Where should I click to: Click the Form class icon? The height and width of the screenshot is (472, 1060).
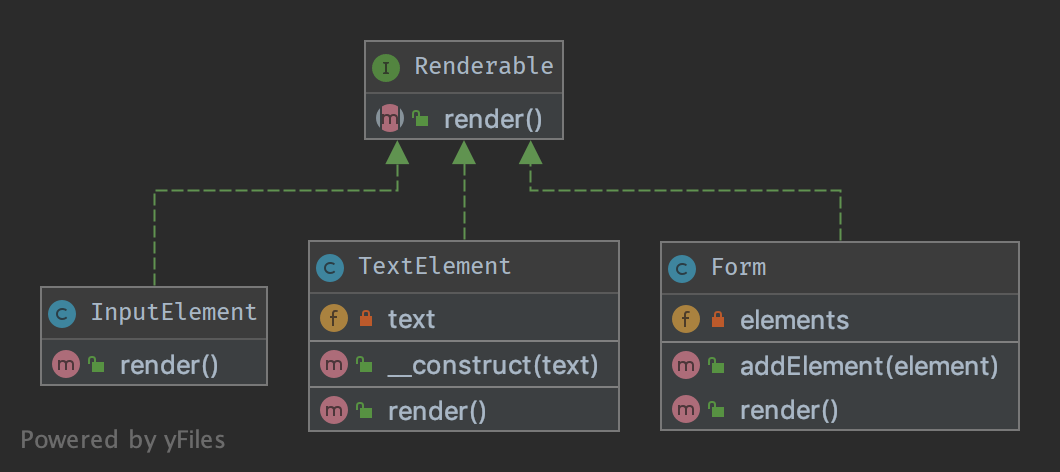pos(682,268)
